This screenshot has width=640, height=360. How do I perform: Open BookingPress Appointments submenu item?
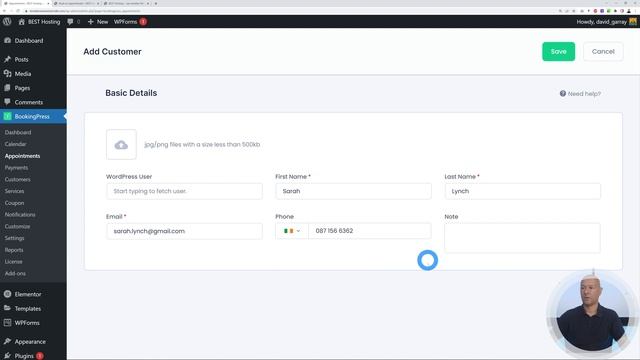click(22, 156)
